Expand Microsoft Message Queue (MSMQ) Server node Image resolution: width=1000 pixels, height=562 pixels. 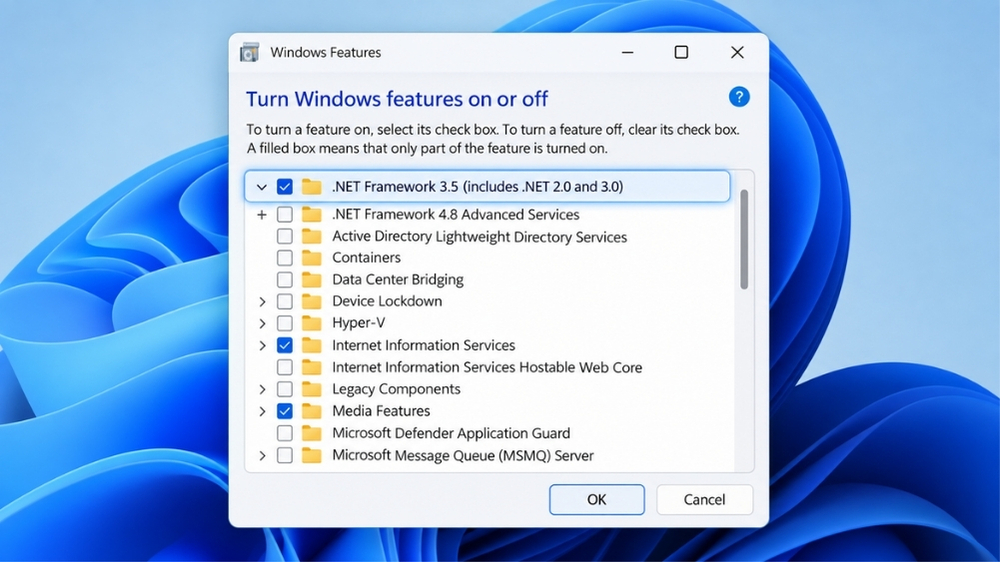(262, 455)
